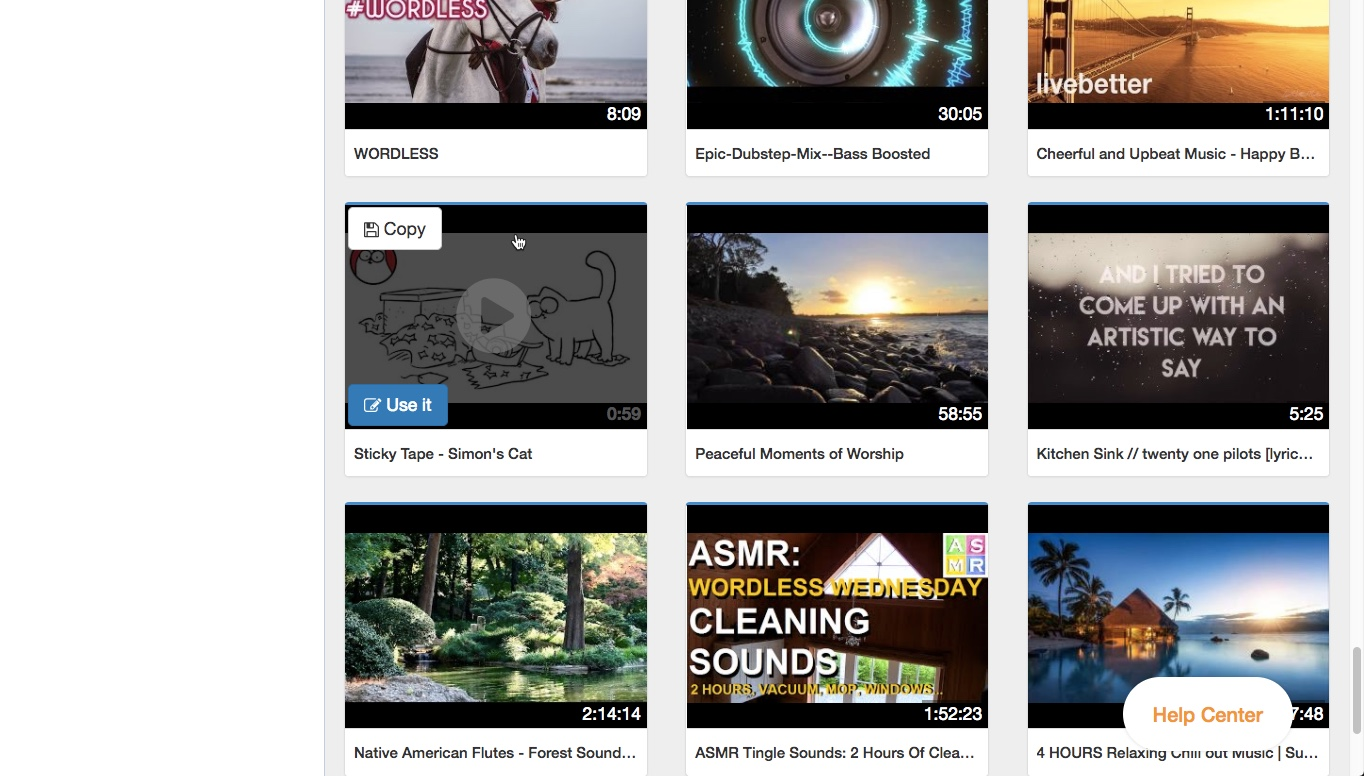Select the Kitchen Sink twenty one pilots thumbnail
The height and width of the screenshot is (776, 1364).
coord(1177,315)
